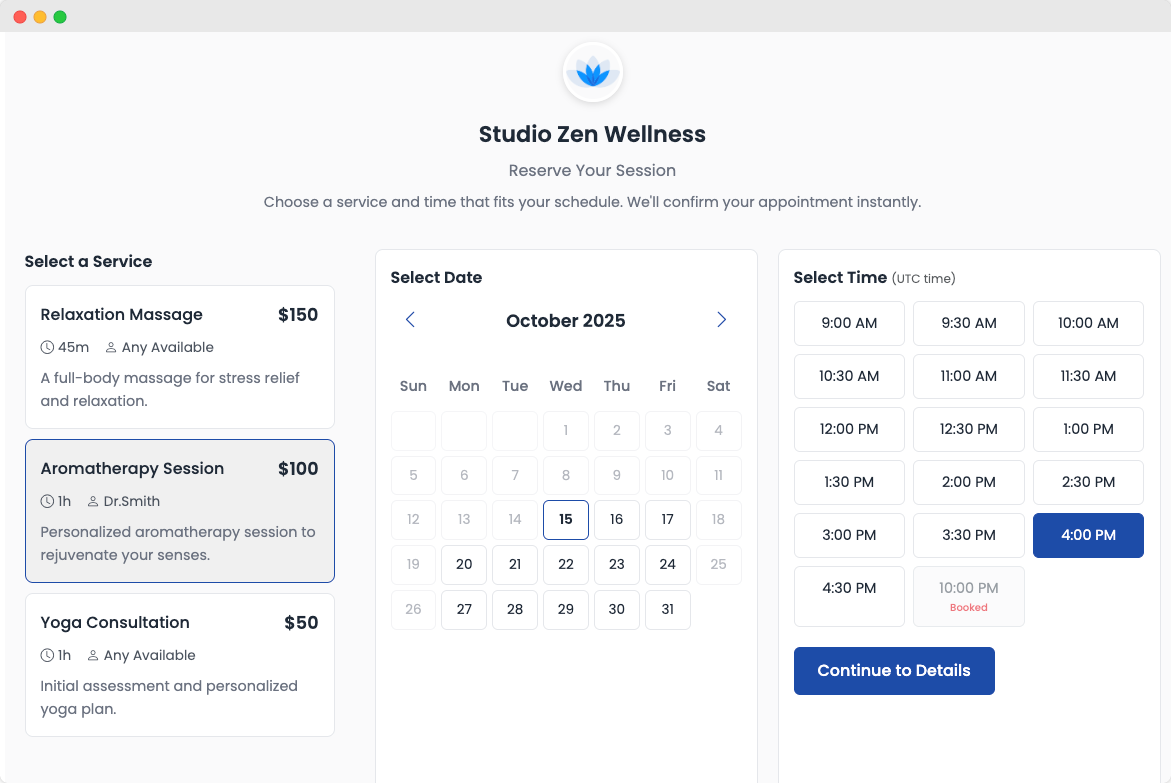This screenshot has width=1171, height=783.
Task: Select the 9:00 AM time slot
Action: click(849, 324)
